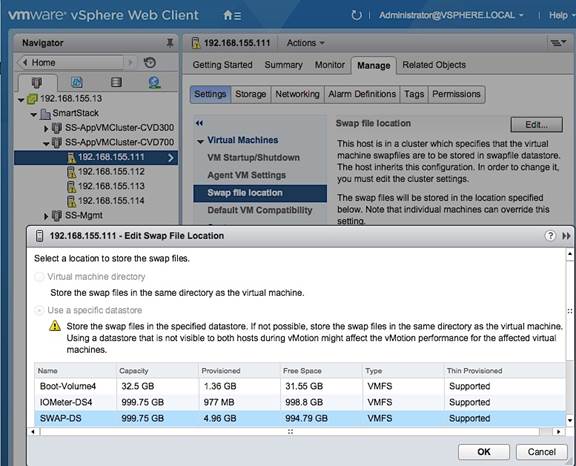
Task: Open the Getting Started tab
Action: point(223,65)
